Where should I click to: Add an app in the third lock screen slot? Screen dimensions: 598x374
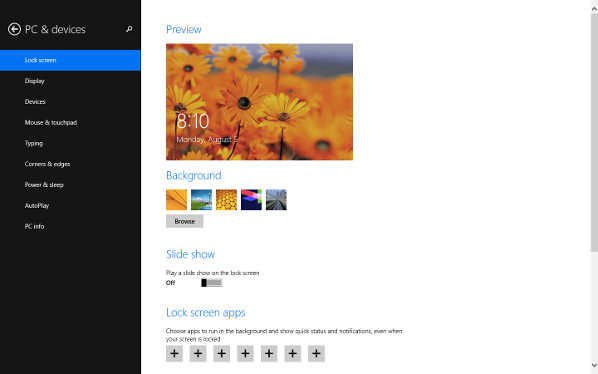[x=222, y=353]
